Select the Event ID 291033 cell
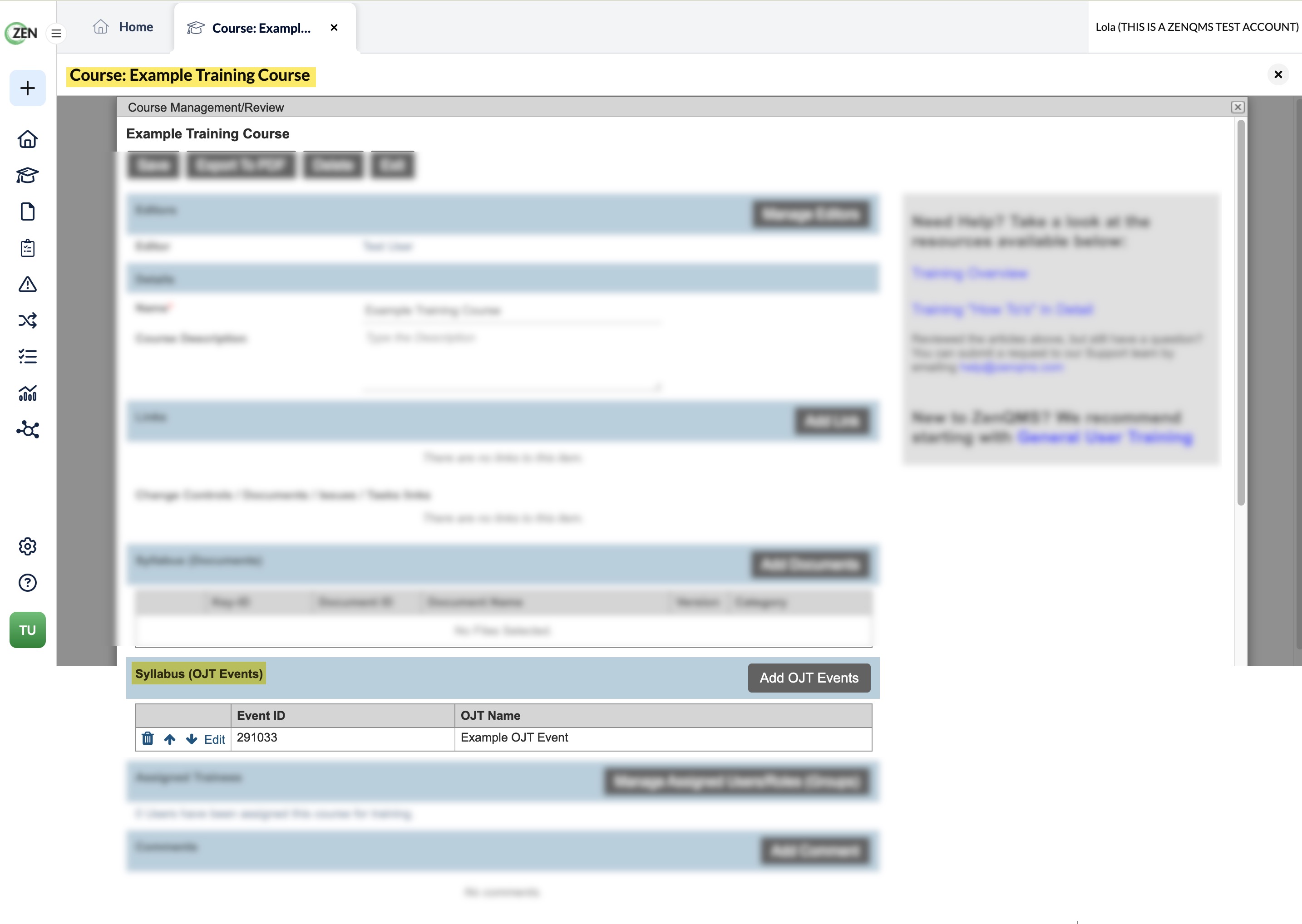Screen dimensions: 1302x924 point(343,738)
